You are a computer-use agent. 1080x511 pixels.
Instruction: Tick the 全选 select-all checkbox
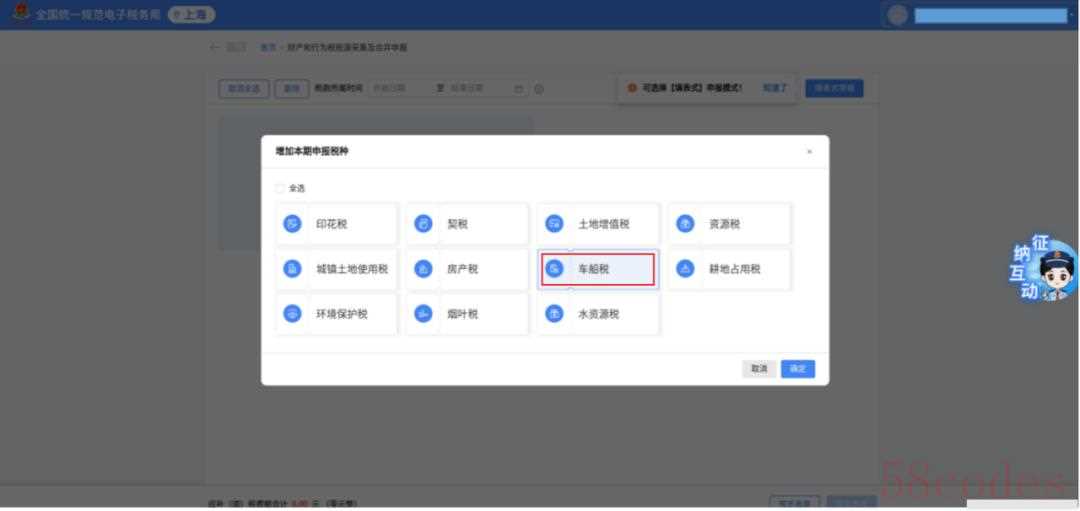pos(280,188)
